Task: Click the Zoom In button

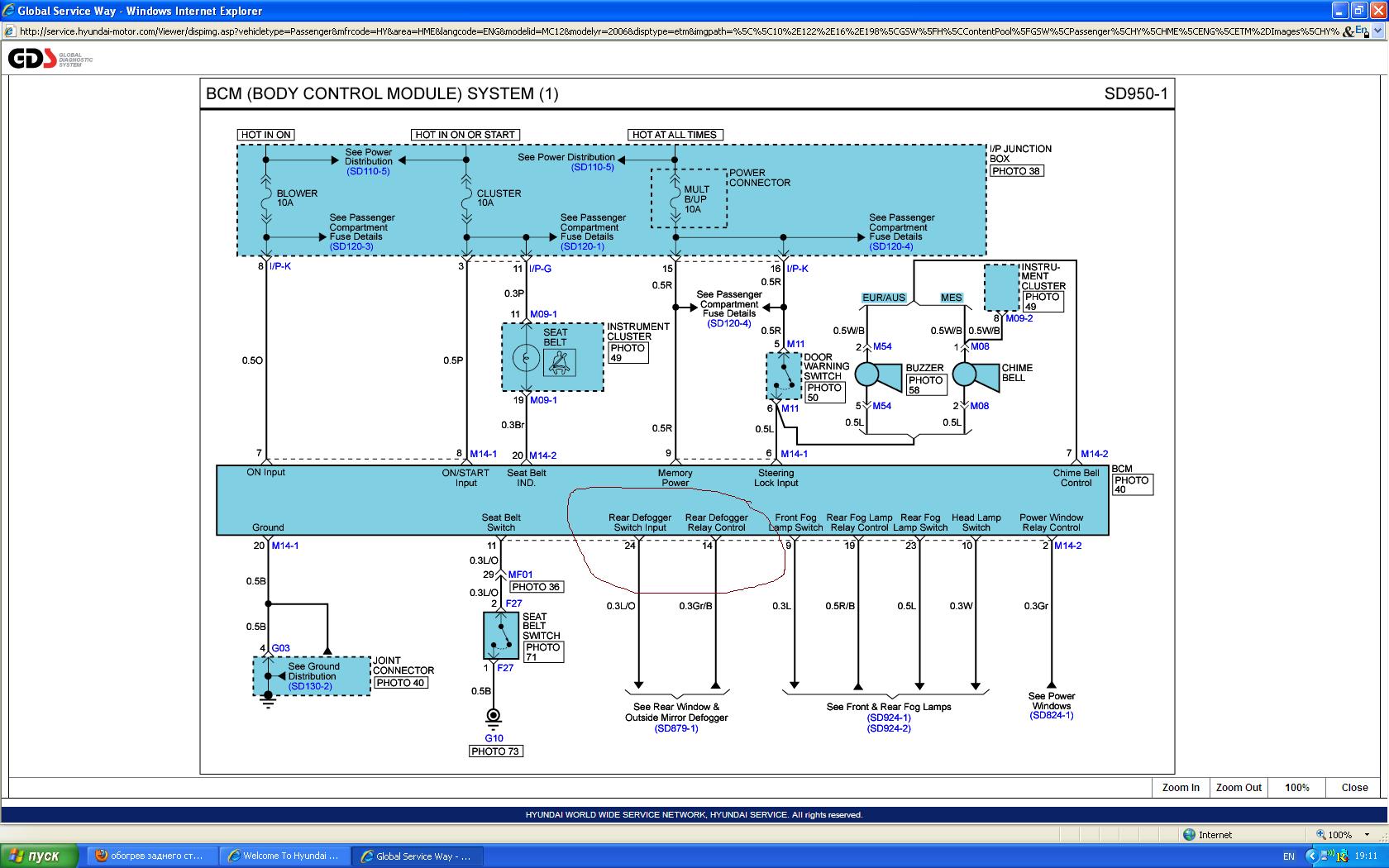Action: pyautogui.click(x=1181, y=788)
